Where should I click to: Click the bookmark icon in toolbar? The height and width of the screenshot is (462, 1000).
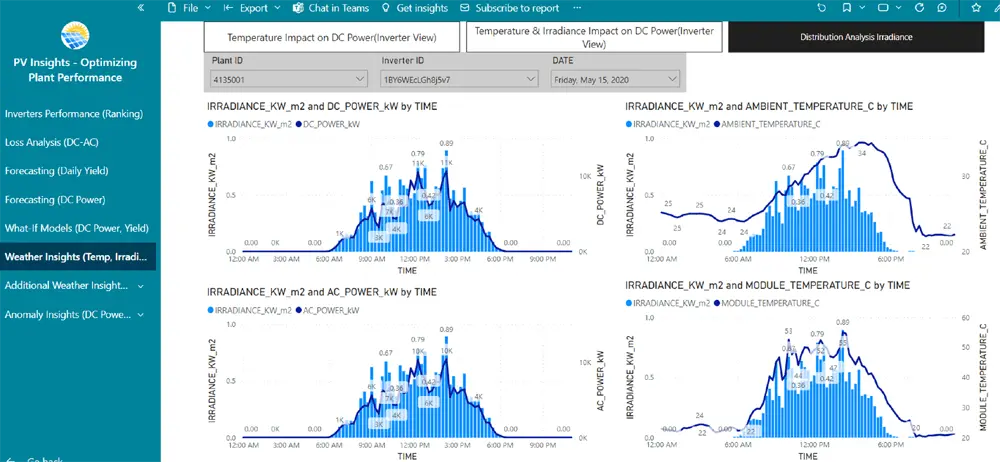click(847, 8)
